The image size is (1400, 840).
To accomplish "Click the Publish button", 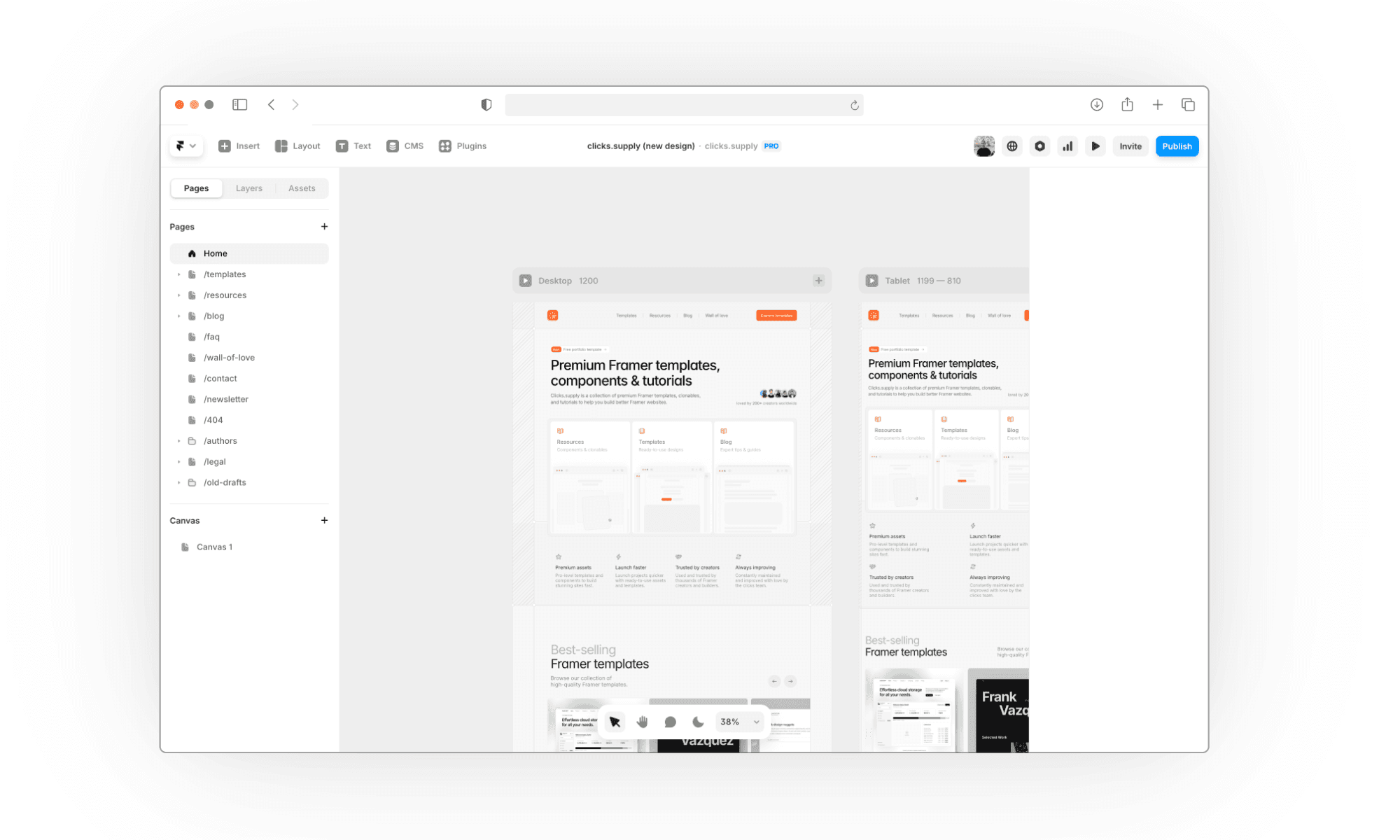I will [1177, 146].
